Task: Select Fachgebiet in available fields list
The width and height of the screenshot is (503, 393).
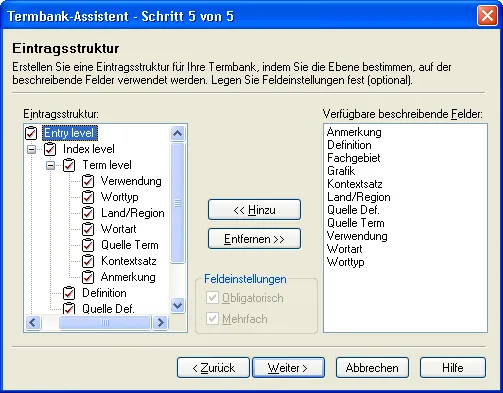Action: (x=353, y=158)
